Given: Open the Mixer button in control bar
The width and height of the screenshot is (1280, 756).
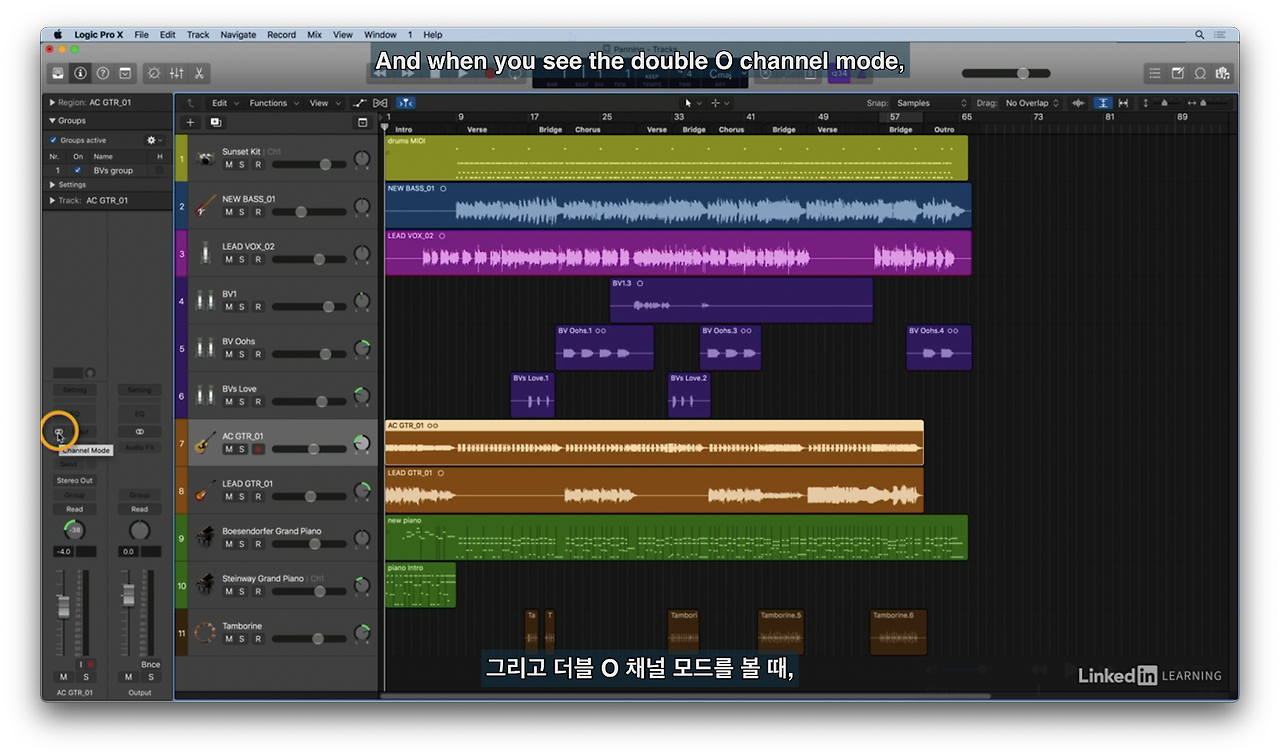Looking at the screenshot, I should point(177,73).
